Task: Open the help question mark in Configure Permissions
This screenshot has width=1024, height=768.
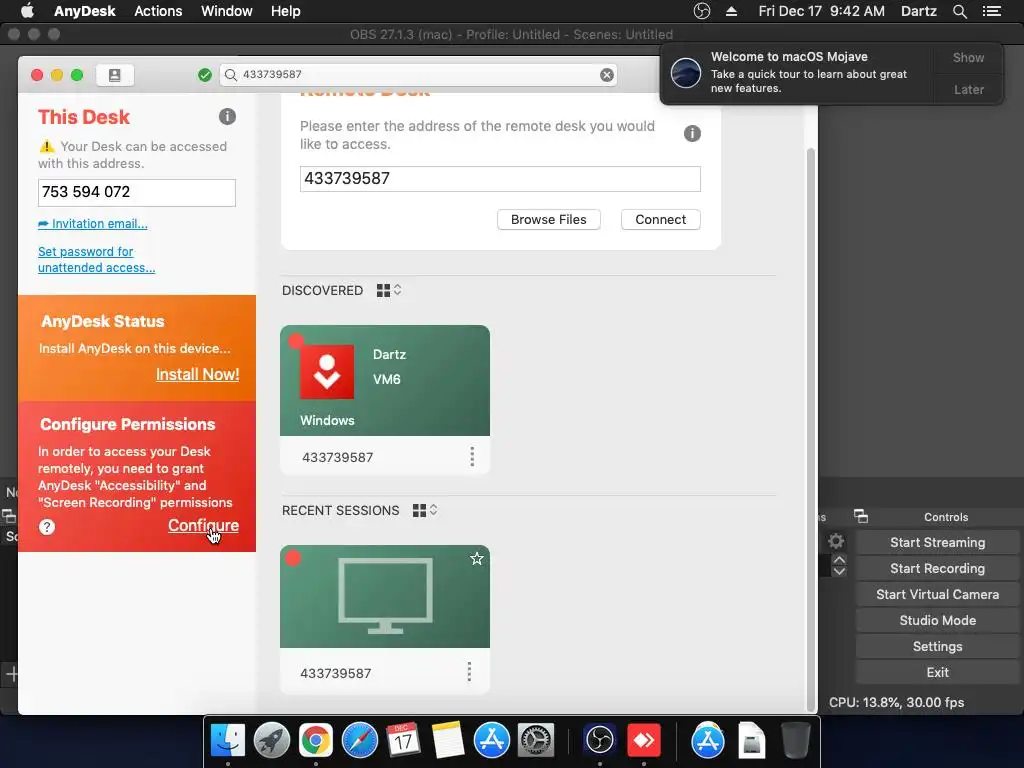Action: 47,527
